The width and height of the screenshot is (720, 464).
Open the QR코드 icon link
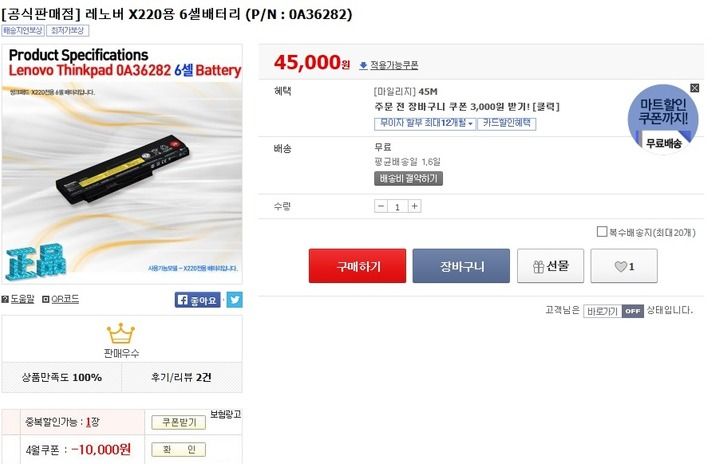pos(60,299)
